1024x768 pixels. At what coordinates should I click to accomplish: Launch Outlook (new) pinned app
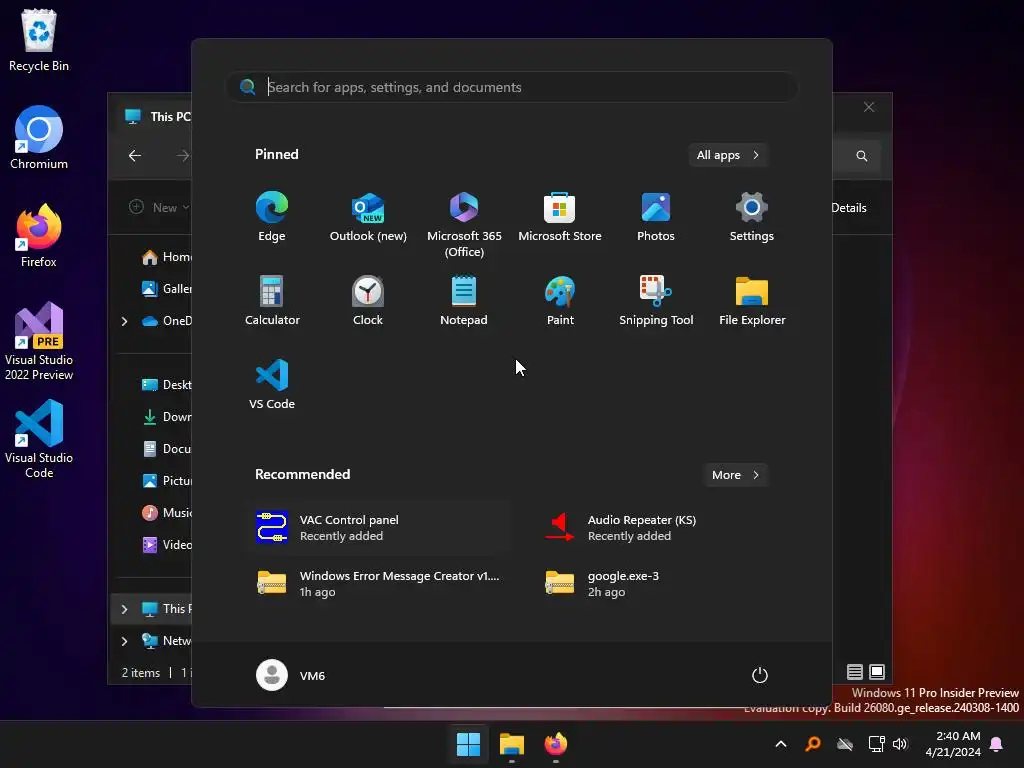(x=368, y=217)
